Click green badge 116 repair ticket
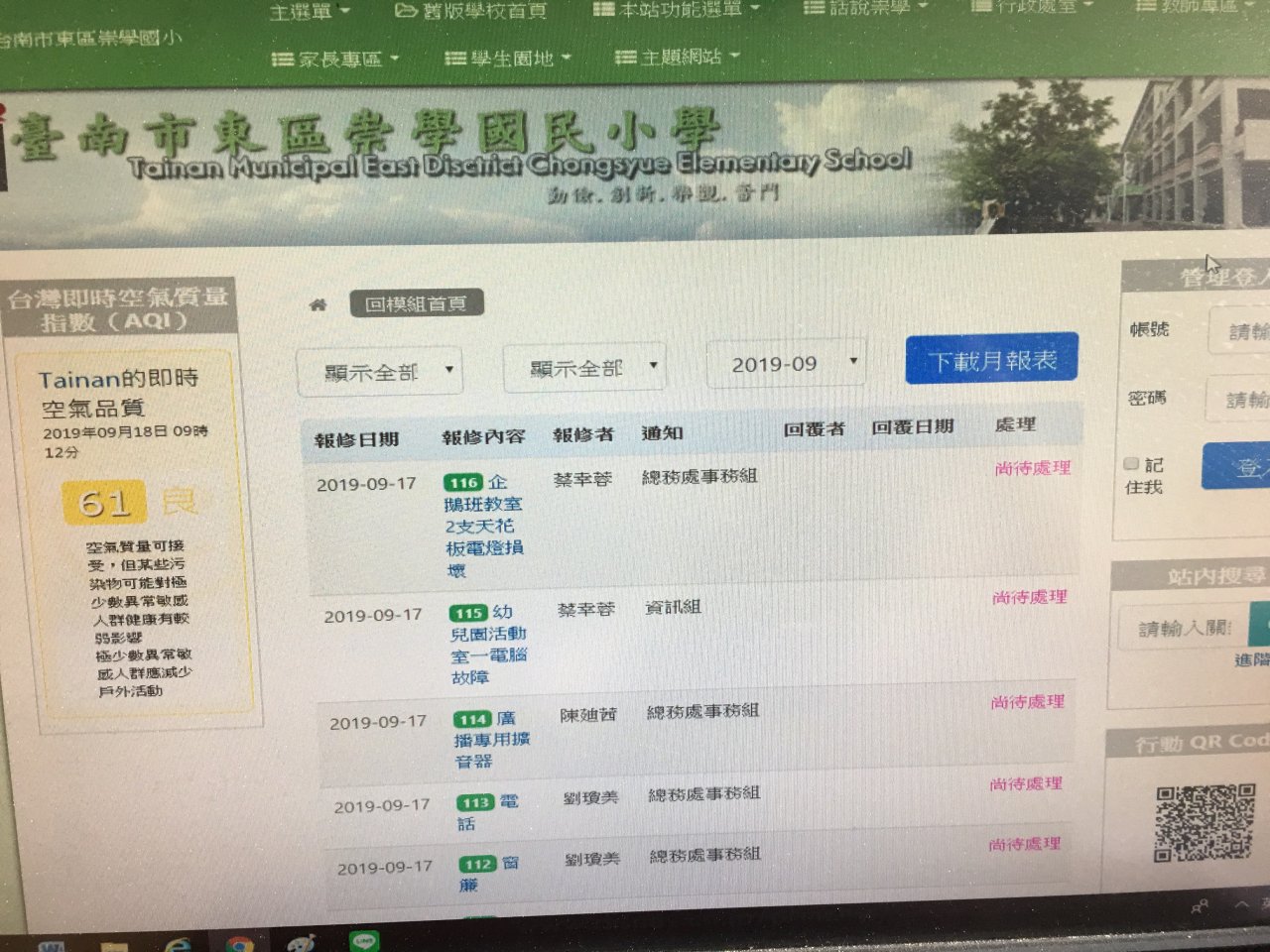 (x=463, y=483)
